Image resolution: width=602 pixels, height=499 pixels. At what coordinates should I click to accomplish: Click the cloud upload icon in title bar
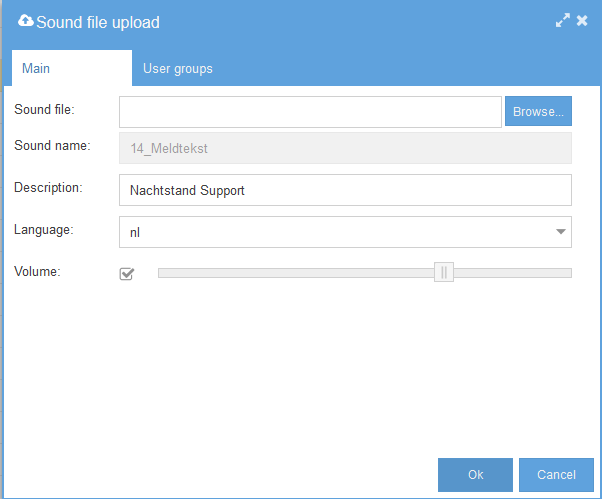[x=26, y=21]
